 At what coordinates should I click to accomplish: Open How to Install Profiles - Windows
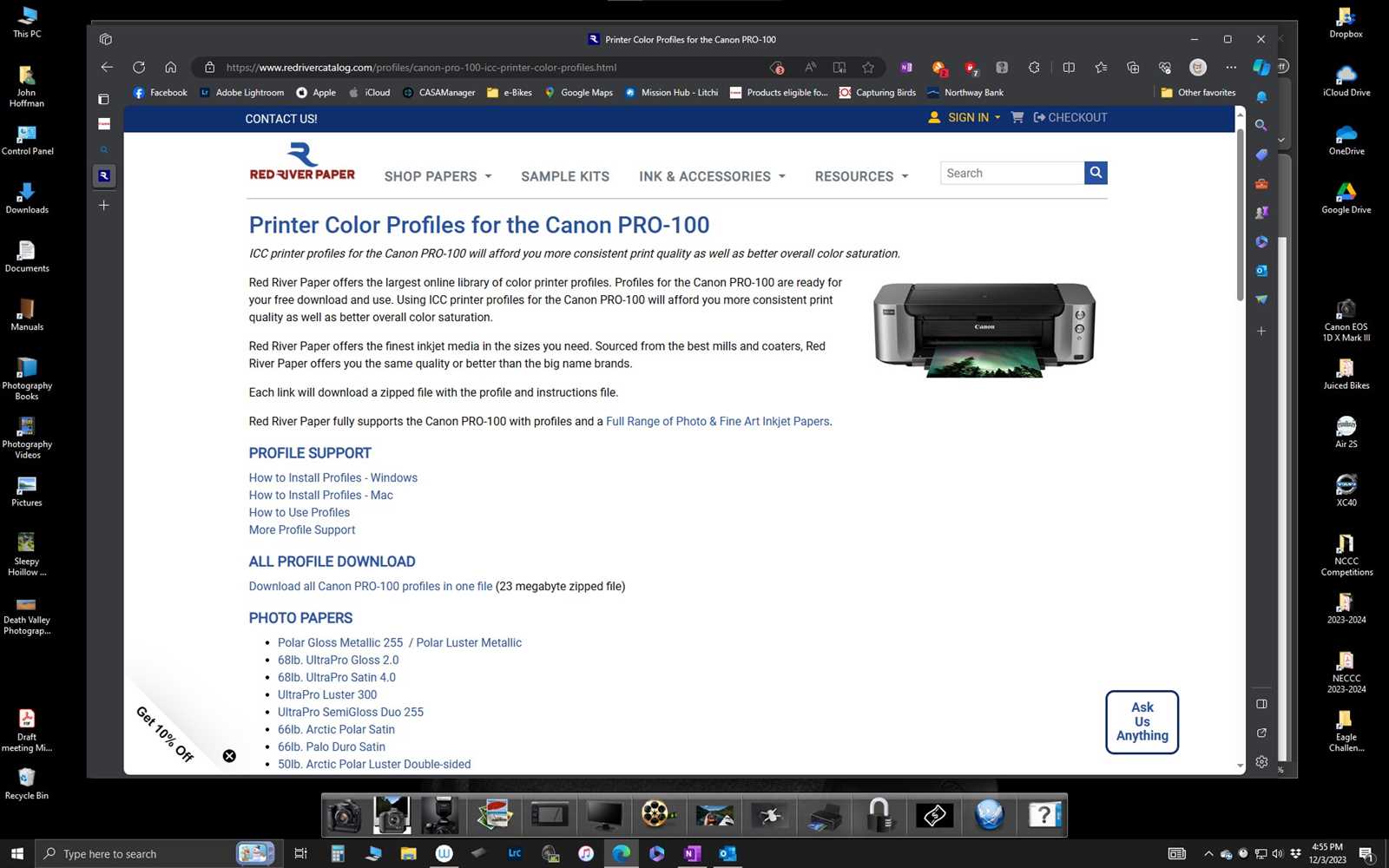(333, 477)
